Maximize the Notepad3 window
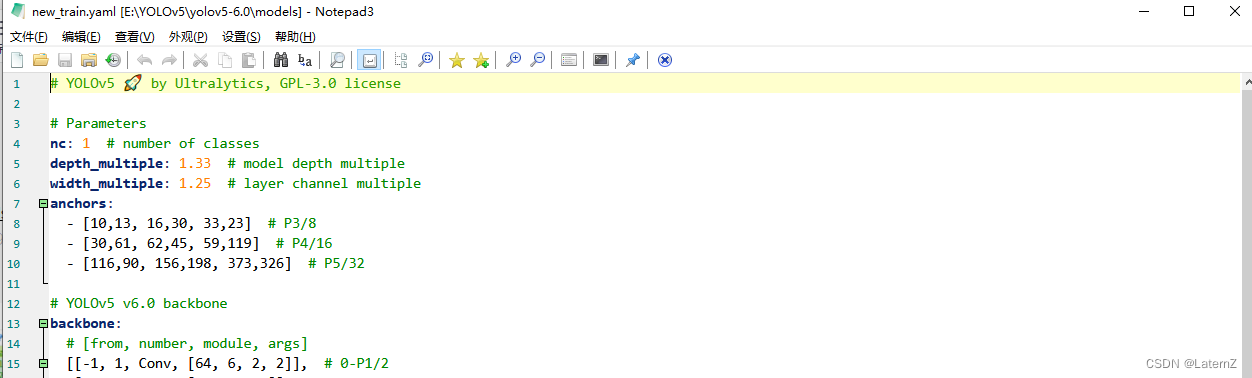Screen dimensions: 1252x378 (1188, 11)
